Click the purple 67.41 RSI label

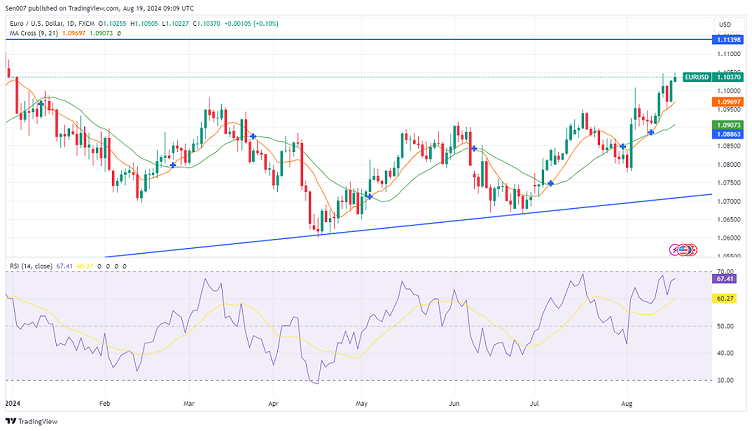pyautogui.click(x=725, y=279)
